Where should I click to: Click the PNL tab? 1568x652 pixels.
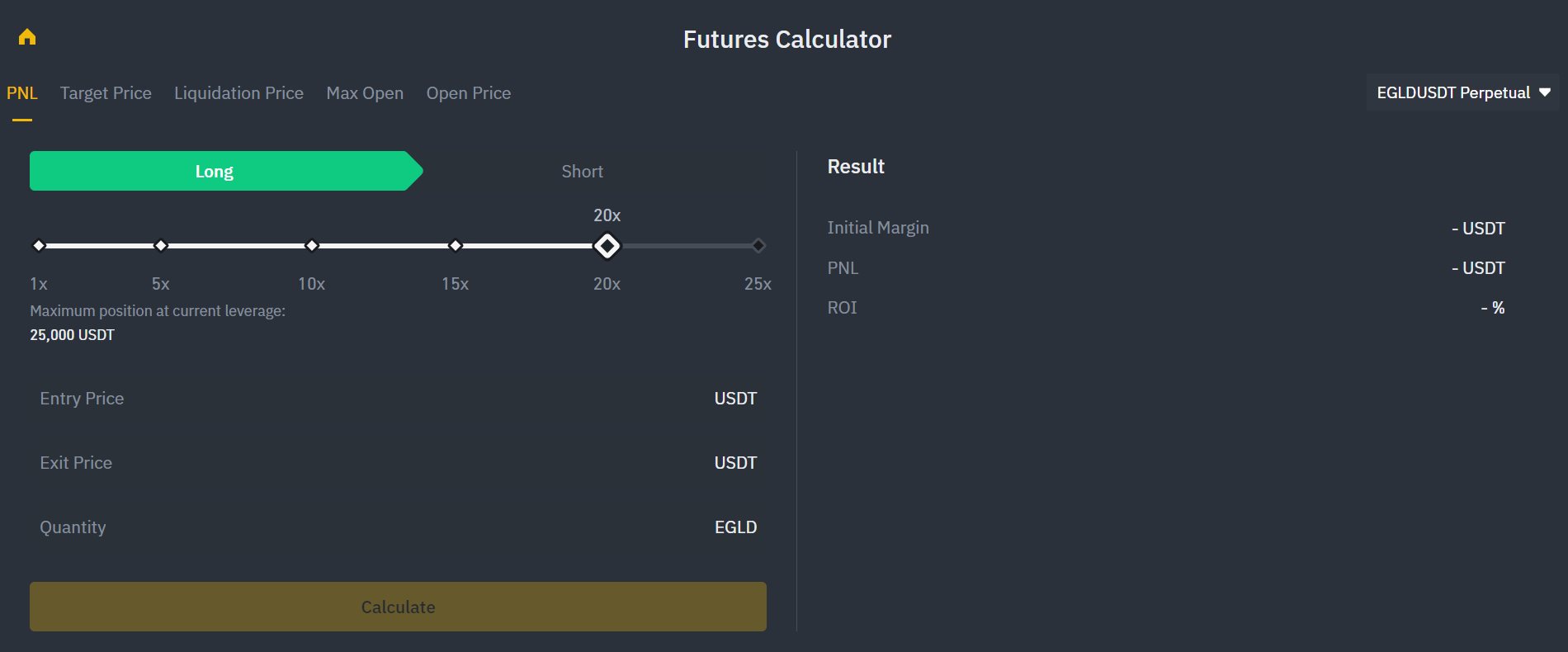(x=22, y=93)
